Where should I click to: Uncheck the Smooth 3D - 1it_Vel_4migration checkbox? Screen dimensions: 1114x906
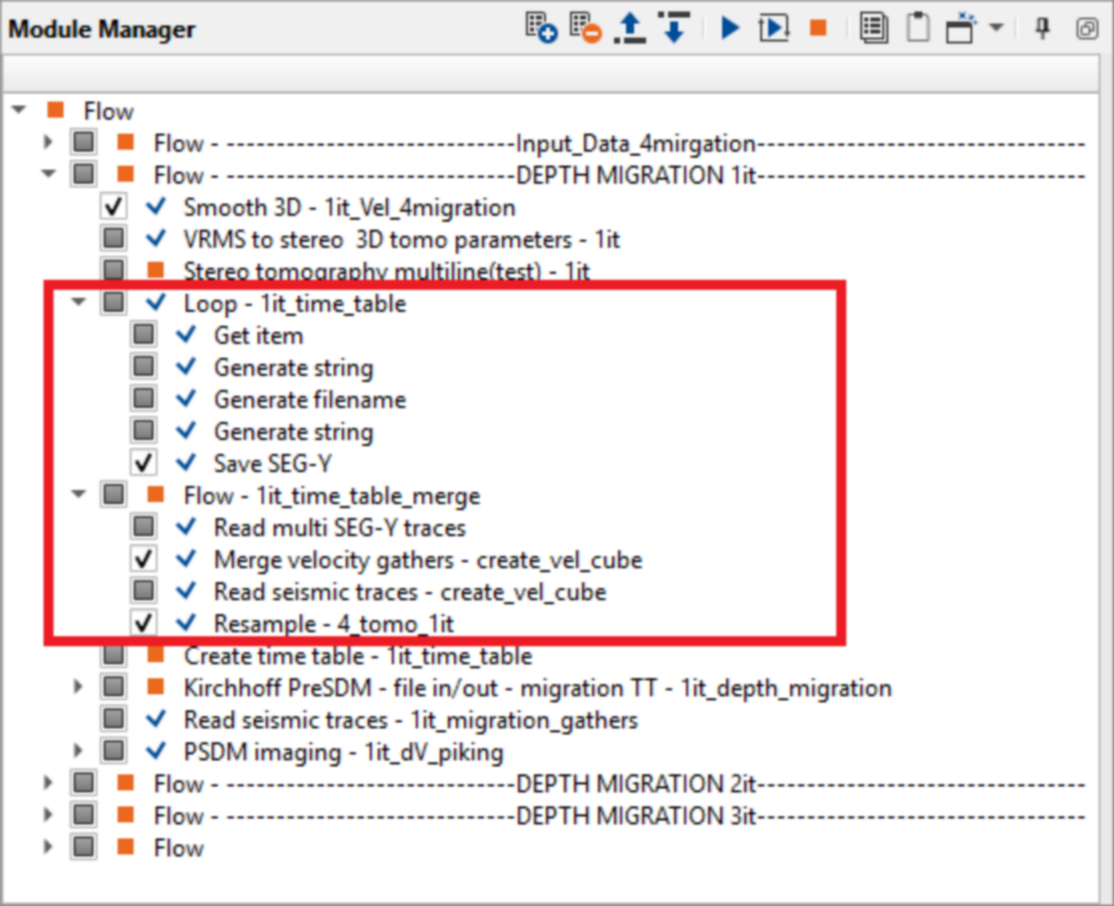click(x=114, y=208)
